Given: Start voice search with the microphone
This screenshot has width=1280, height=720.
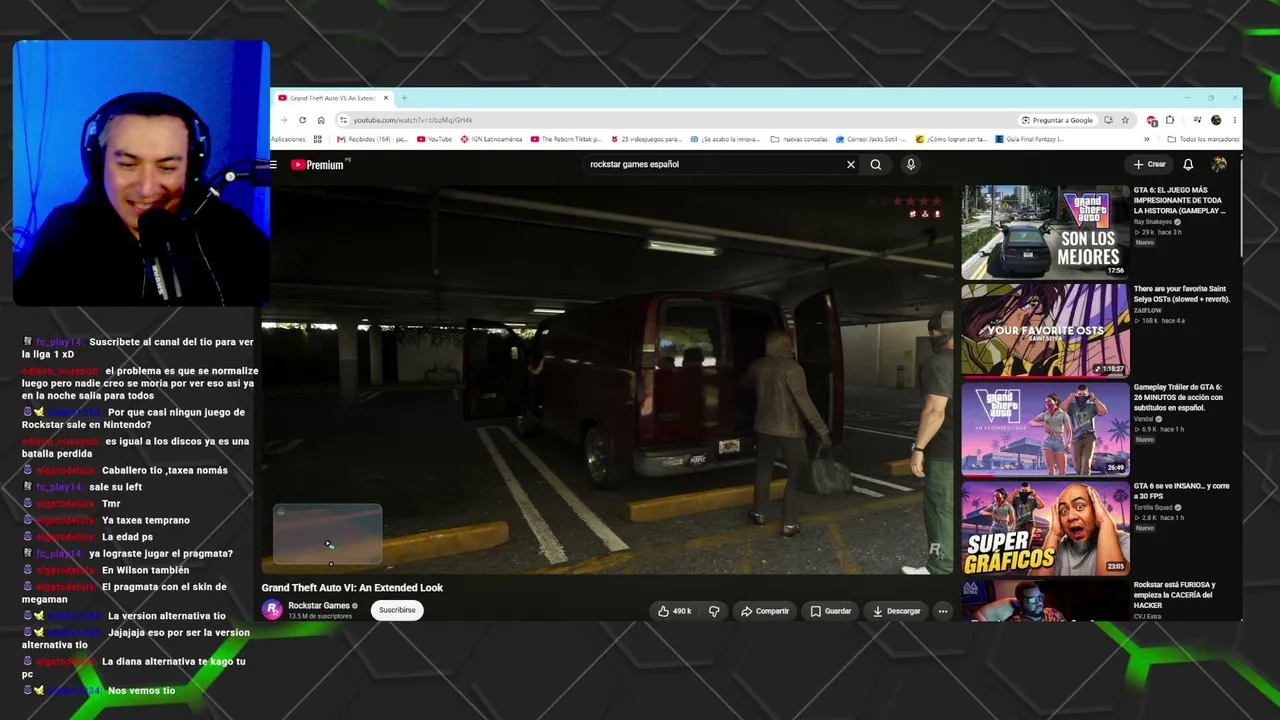Looking at the screenshot, I should (x=910, y=165).
